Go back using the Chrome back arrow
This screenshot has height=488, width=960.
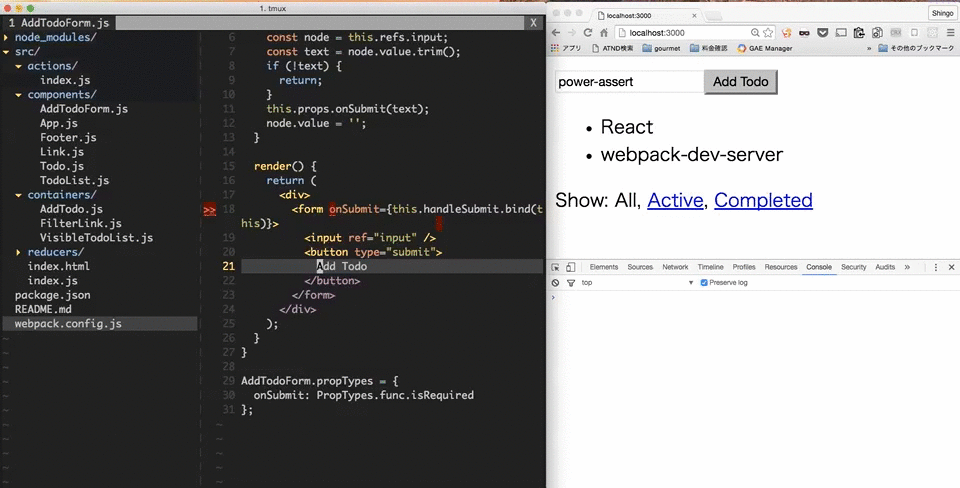[556, 33]
